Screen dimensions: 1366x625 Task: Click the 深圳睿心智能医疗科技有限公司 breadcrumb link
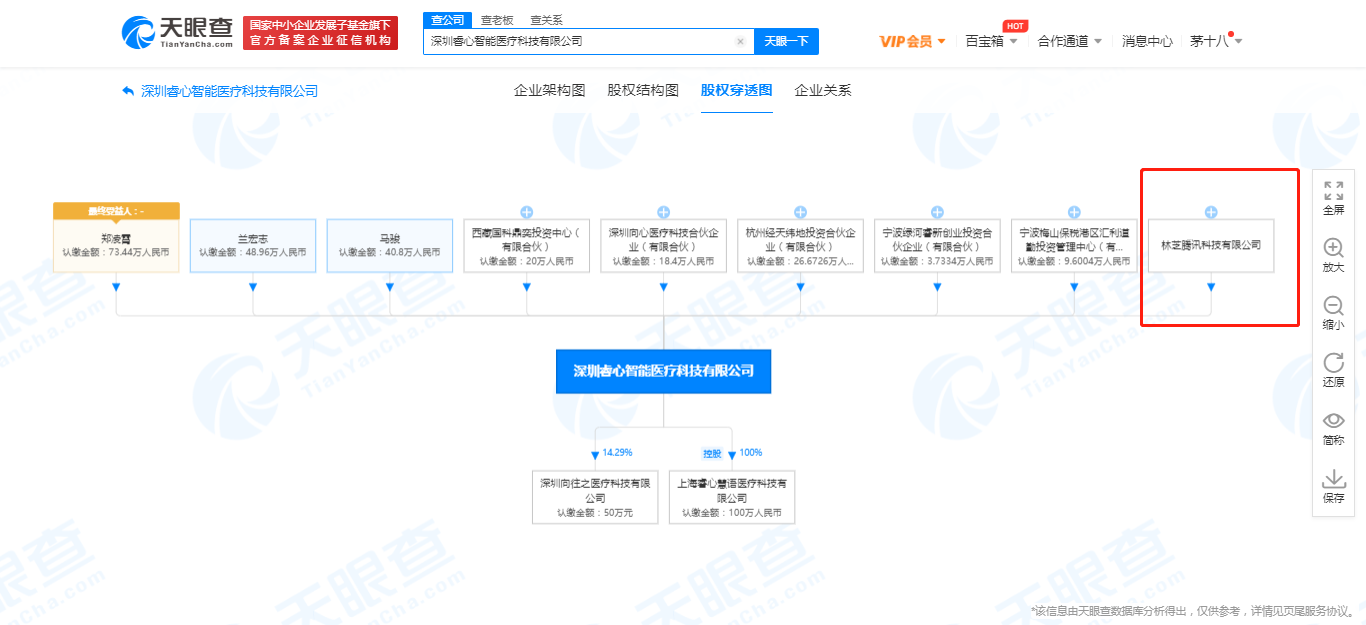(230, 91)
